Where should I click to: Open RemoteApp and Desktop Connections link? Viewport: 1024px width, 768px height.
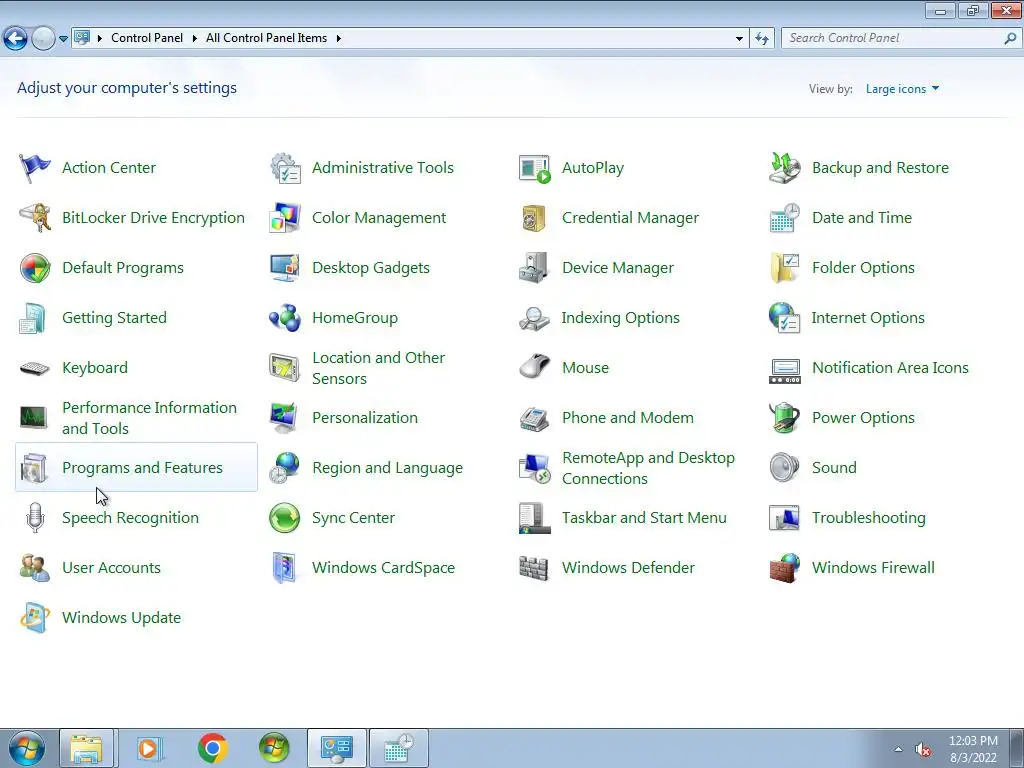coord(648,468)
